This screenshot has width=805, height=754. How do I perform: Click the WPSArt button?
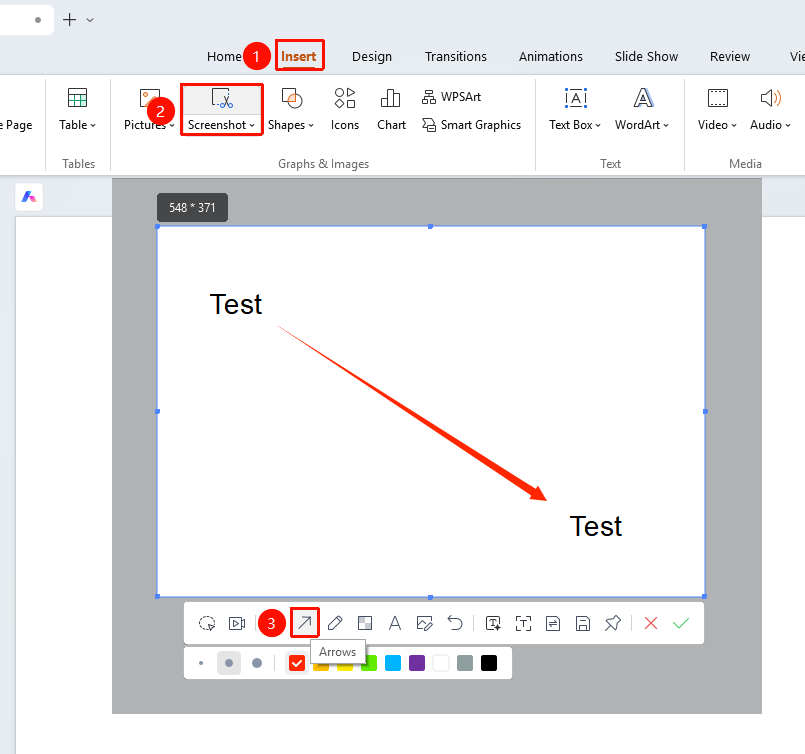(451, 96)
